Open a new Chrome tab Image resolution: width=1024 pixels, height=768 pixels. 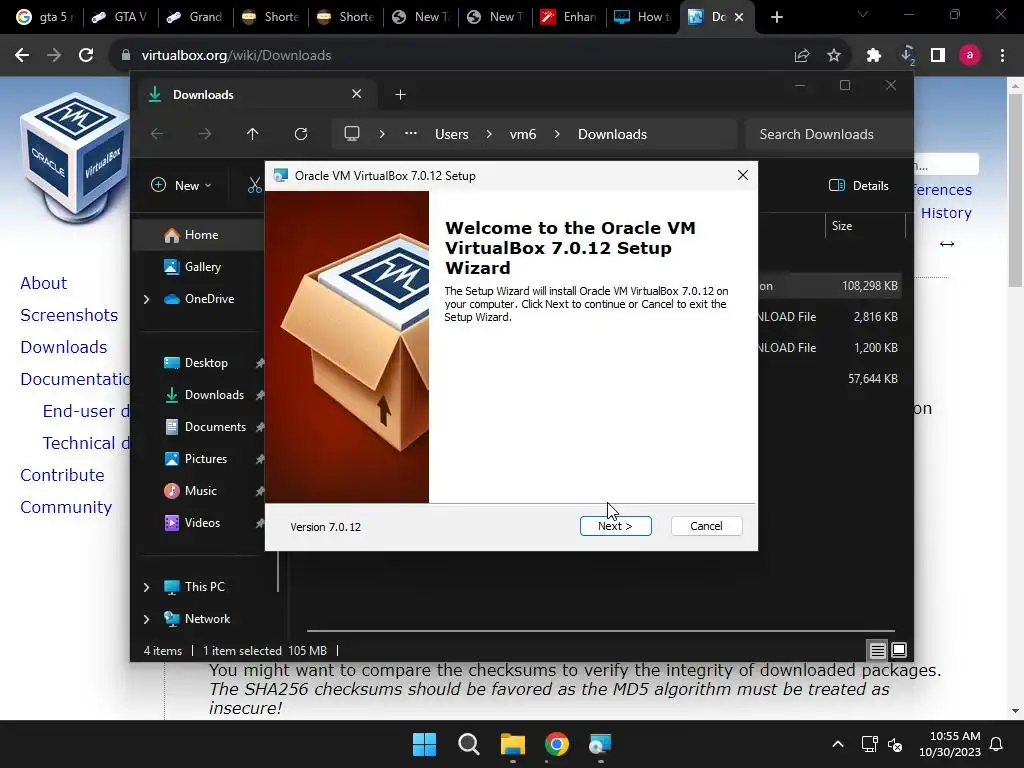[776, 17]
